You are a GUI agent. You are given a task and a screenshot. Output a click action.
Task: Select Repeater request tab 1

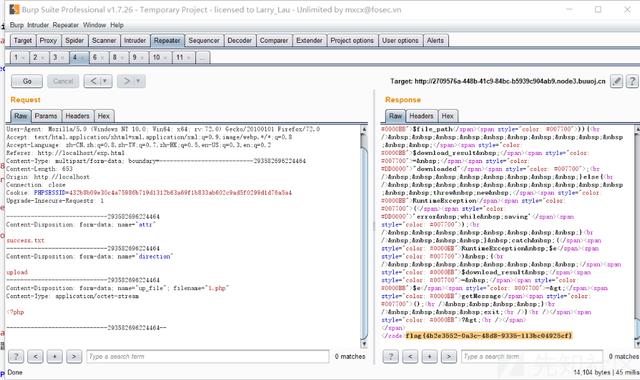pyautogui.click(x=16, y=57)
